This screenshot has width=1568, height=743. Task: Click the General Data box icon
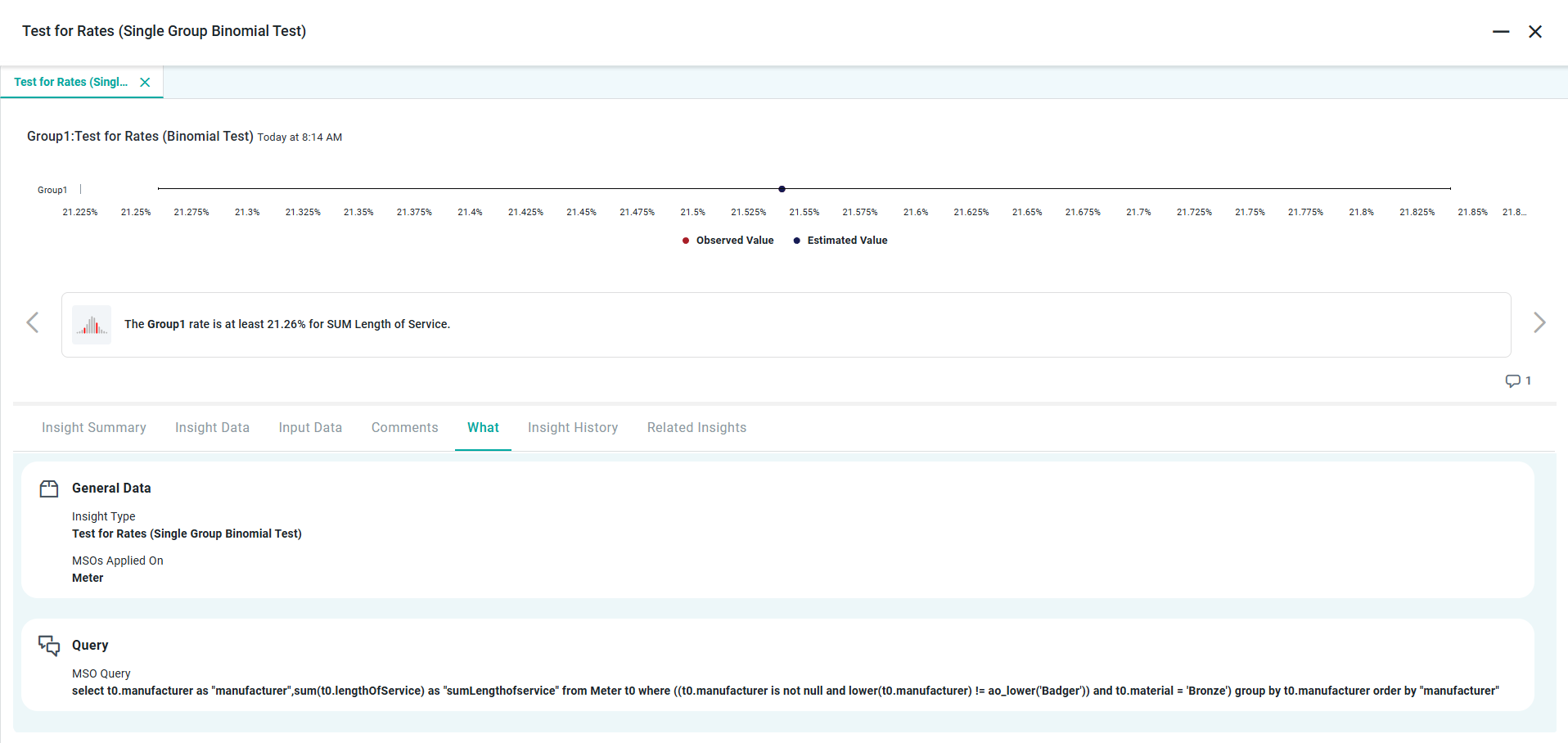point(49,489)
